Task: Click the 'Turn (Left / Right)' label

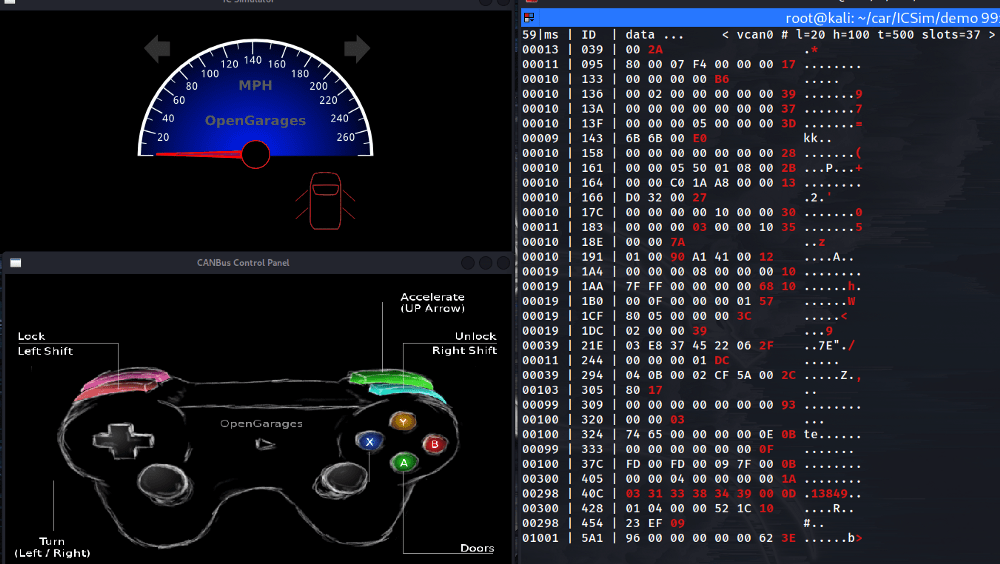Action: [52, 547]
